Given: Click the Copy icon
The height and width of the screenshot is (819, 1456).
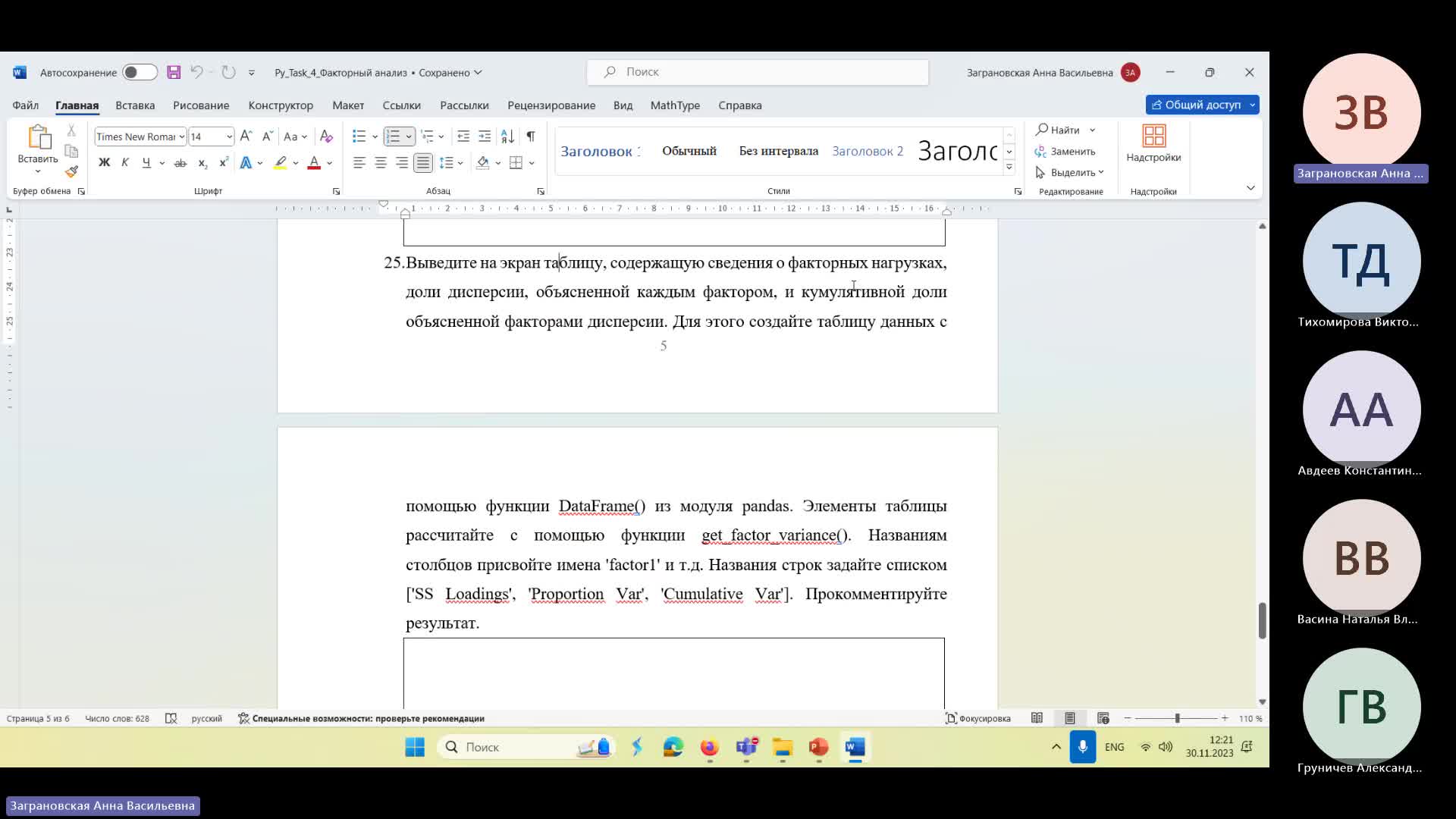Looking at the screenshot, I should click(x=71, y=151).
